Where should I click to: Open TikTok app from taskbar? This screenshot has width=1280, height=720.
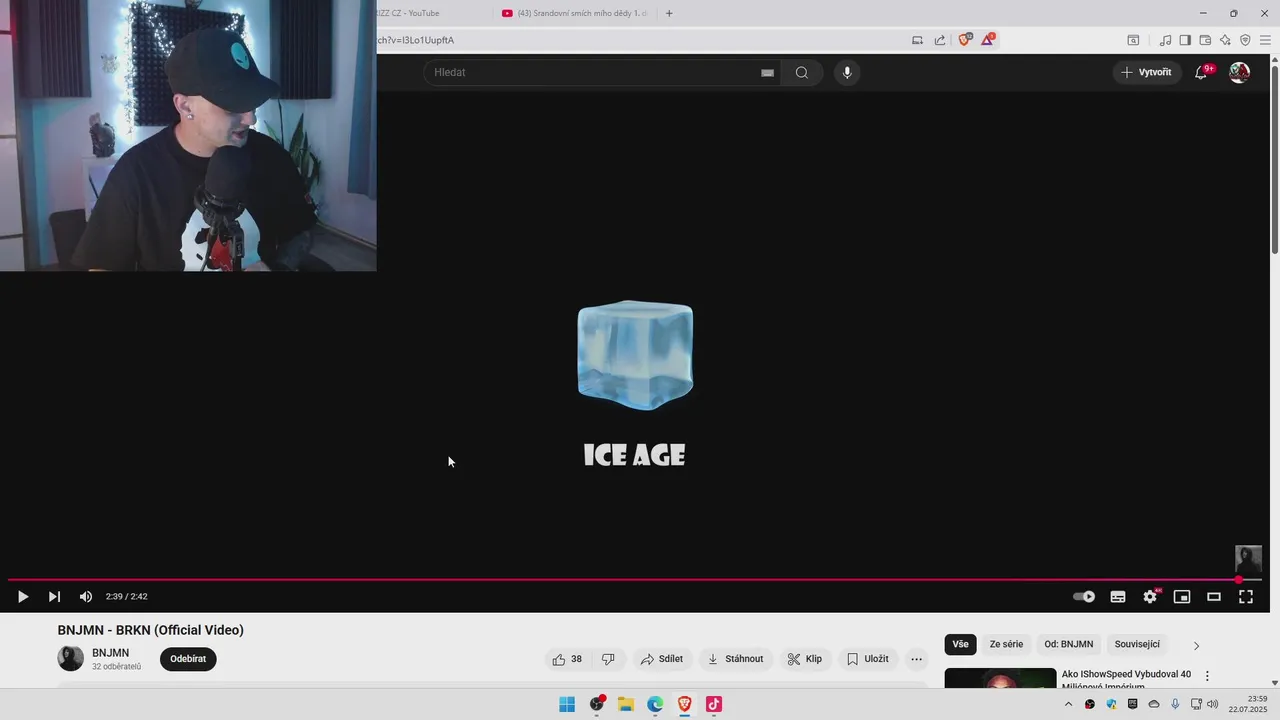[x=714, y=704]
